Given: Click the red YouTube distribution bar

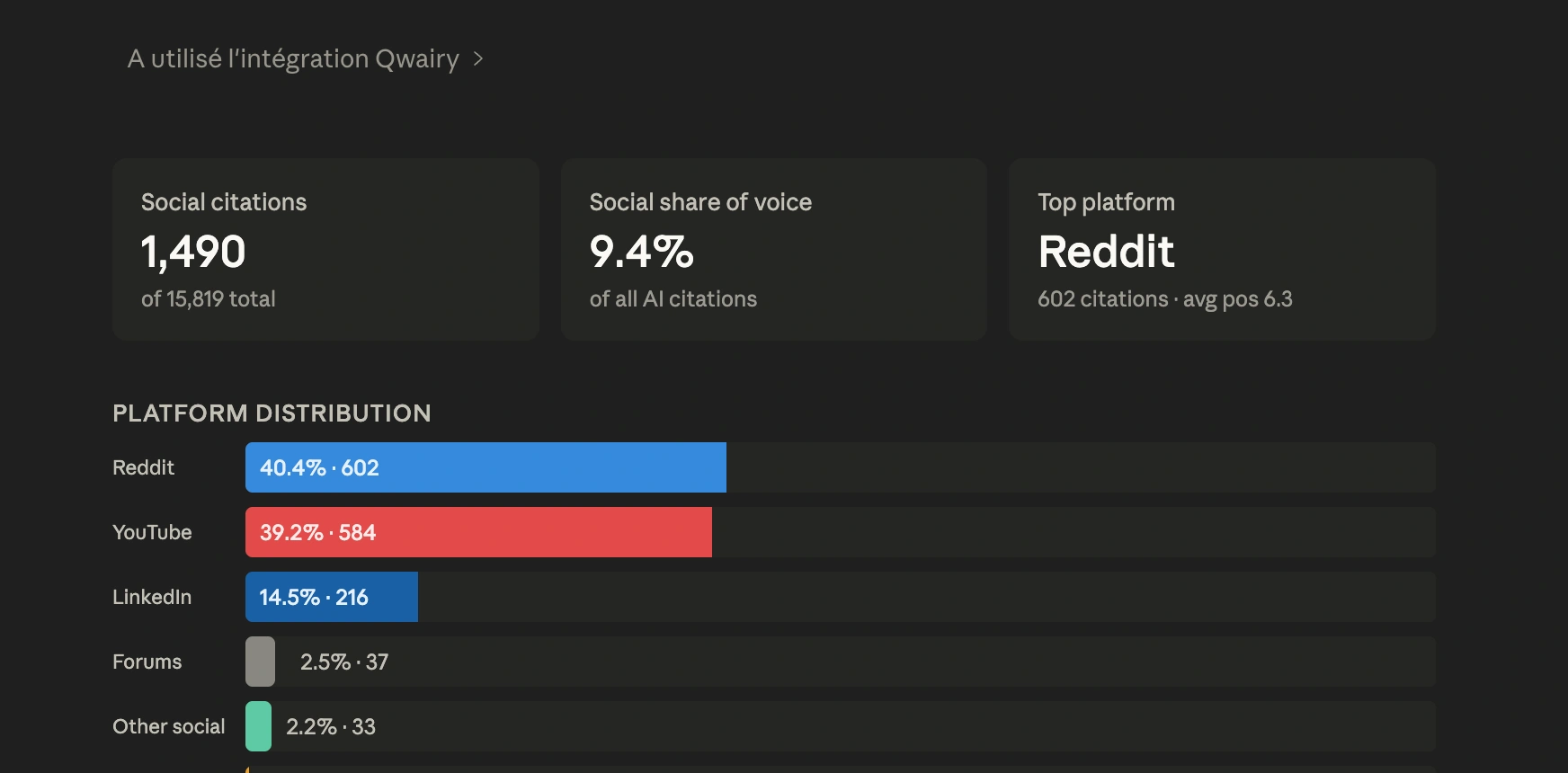Looking at the screenshot, I should click(478, 532).
